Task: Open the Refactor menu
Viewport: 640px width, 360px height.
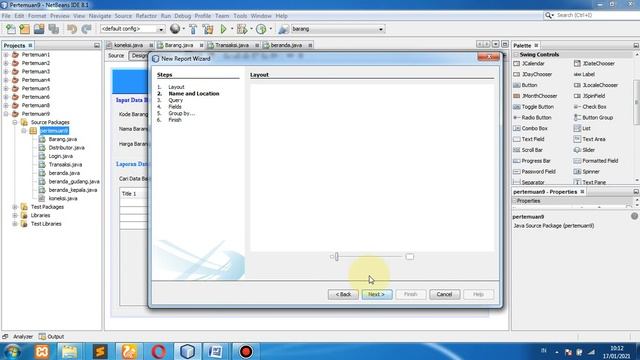Action: (x=146, y=16)
